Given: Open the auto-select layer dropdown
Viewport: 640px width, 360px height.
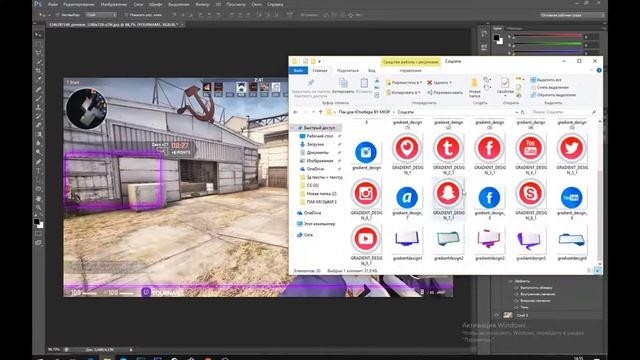Looking at the screenshot, I should click(101, 15).
